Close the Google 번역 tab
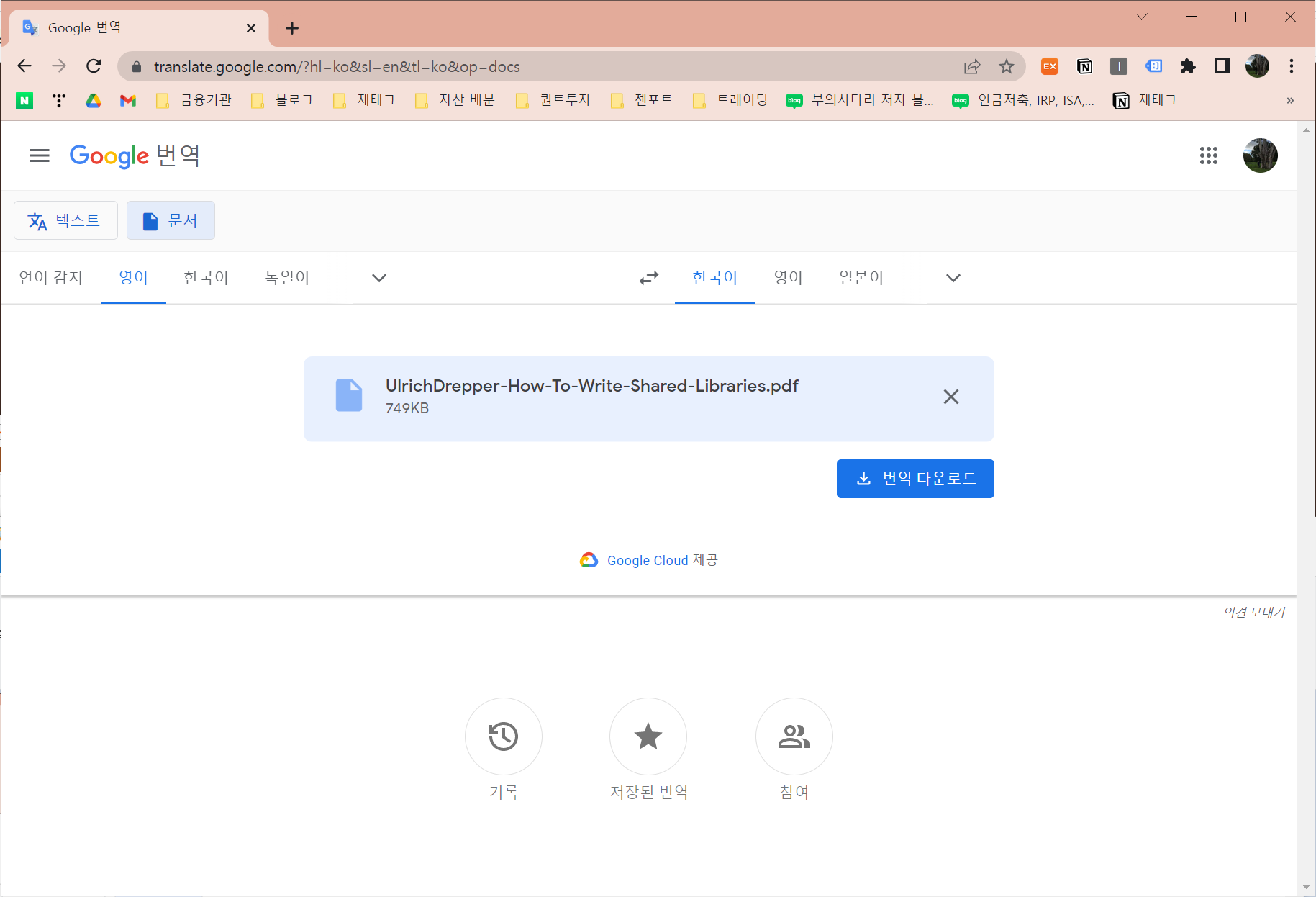 point(251,28)
